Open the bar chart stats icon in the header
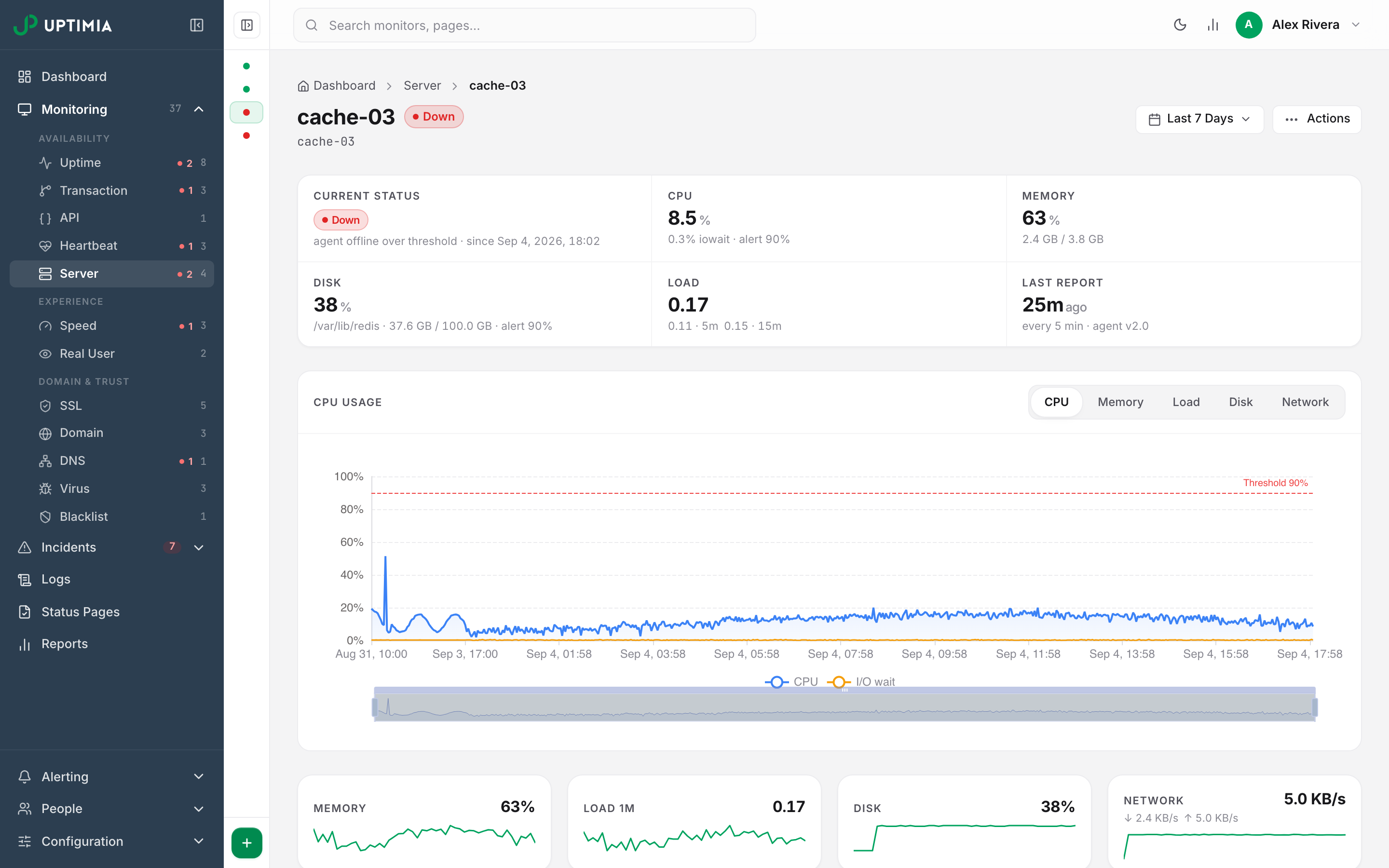This screenshot has height=868, width=1389. 1212,25
